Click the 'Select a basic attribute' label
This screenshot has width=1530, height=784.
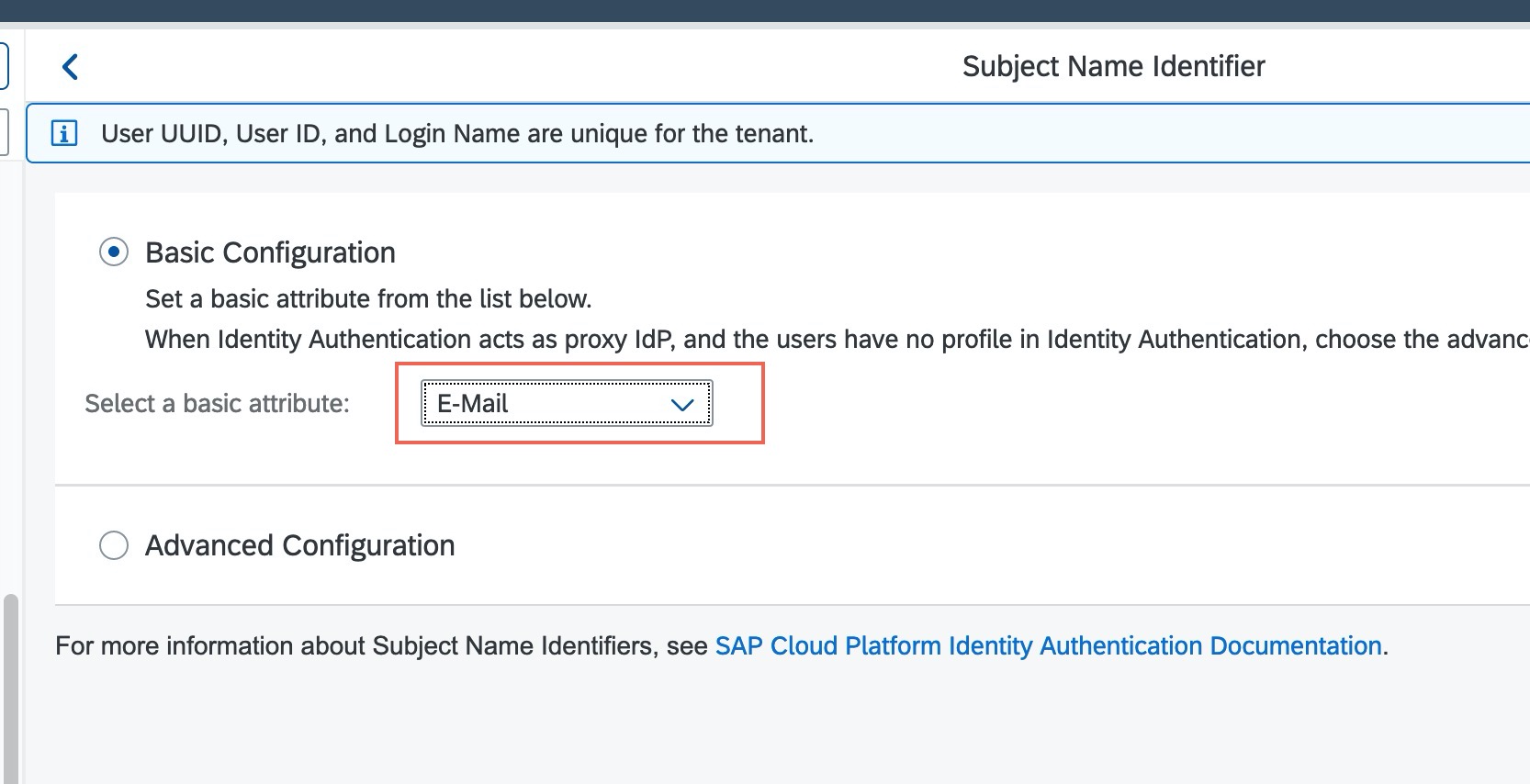click(217, 404)
